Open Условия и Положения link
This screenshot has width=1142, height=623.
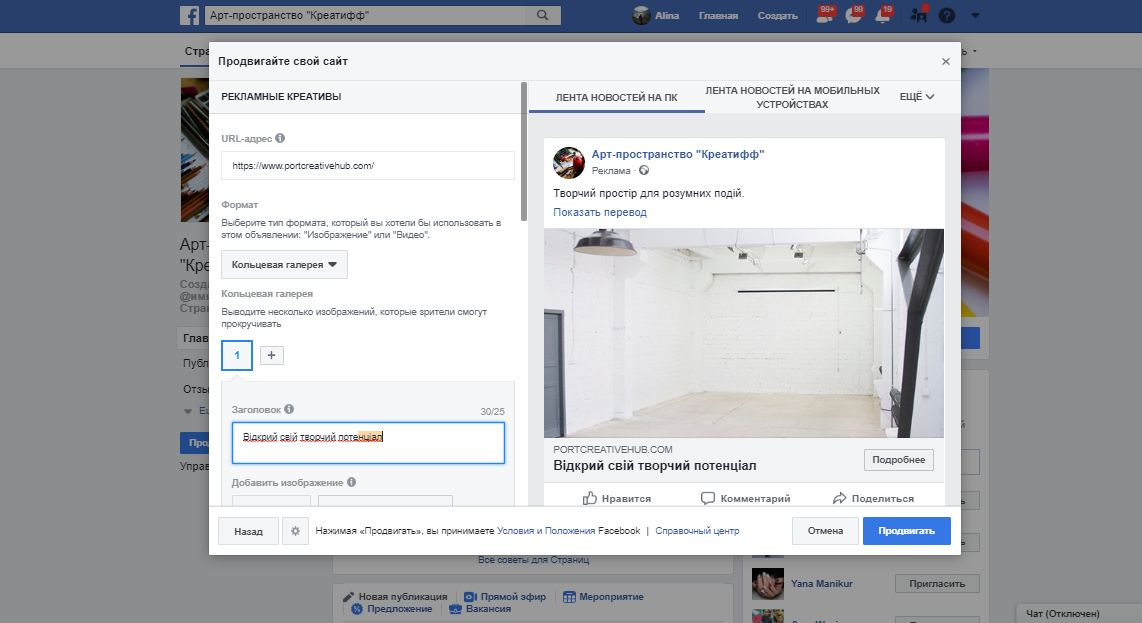(546, 530)
